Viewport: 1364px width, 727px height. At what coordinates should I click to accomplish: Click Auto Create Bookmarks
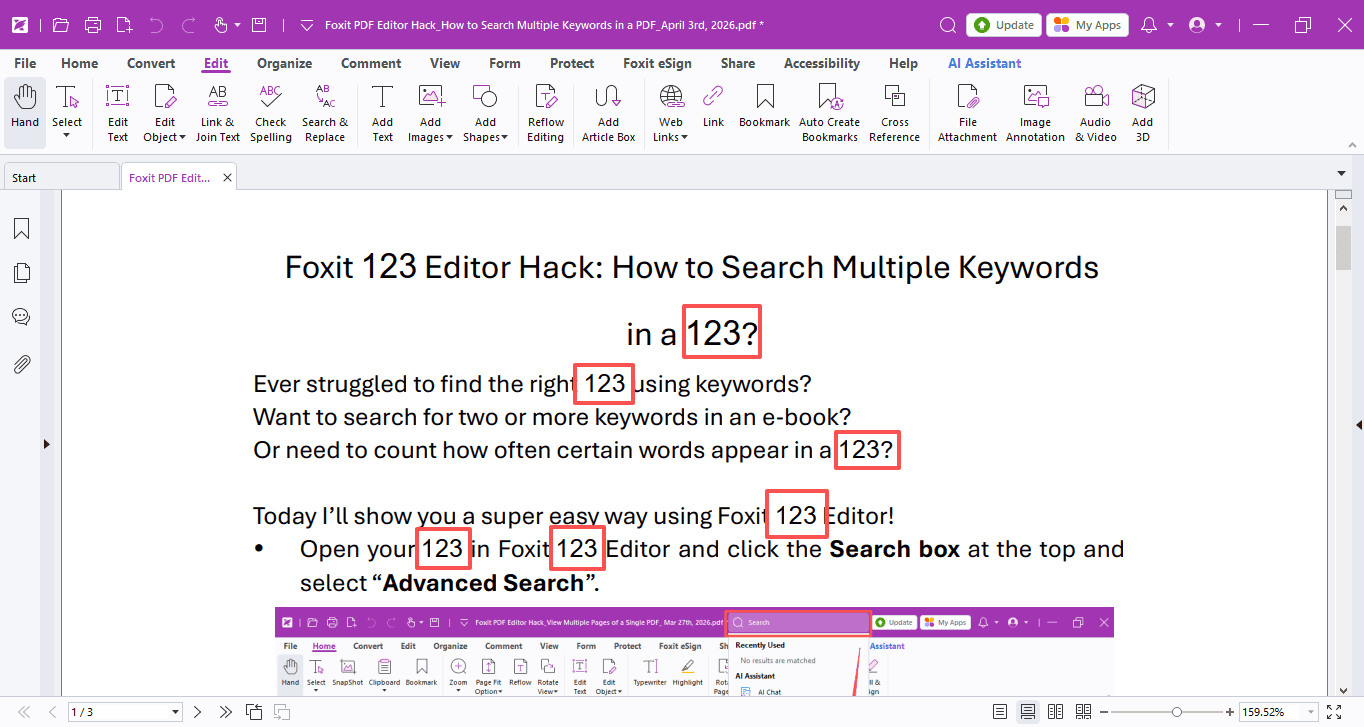pyautogui.click(x=829, y=113)
